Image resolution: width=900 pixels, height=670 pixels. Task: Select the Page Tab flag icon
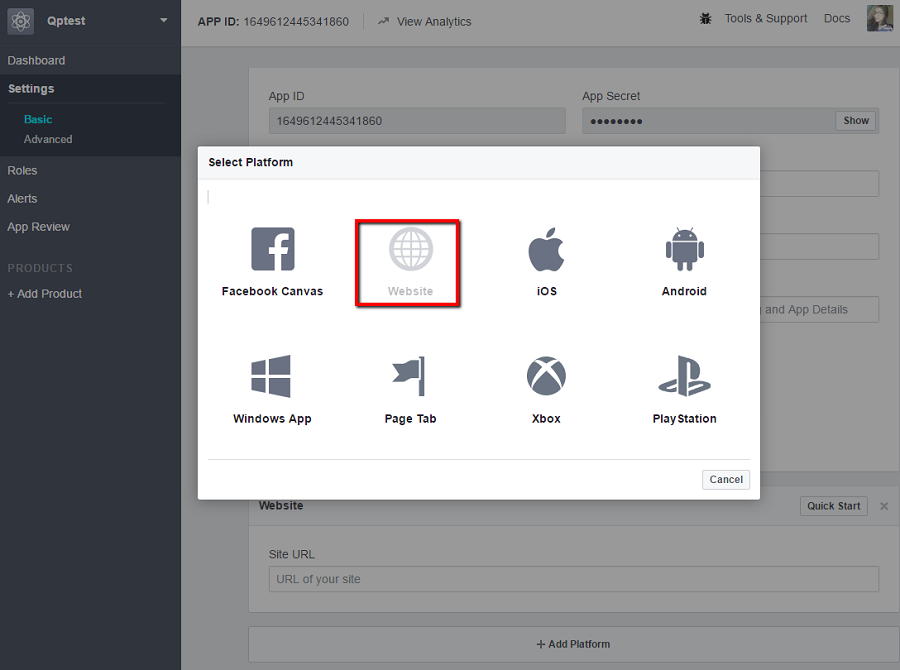409,376
